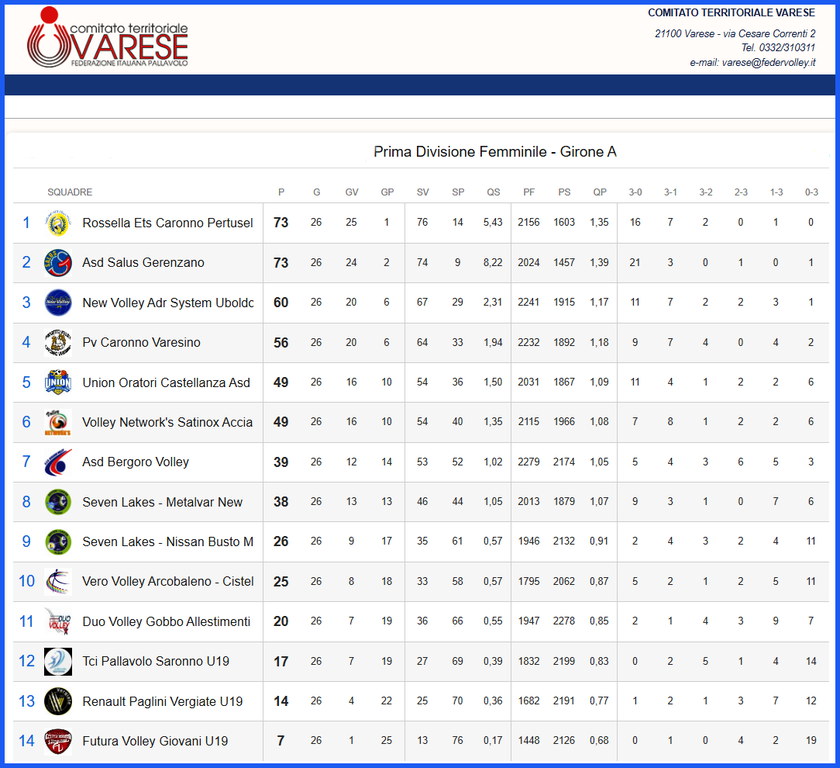
Task: Click Renault Paglini Vergiate U19 name
Action: click(x=162, y=701)
